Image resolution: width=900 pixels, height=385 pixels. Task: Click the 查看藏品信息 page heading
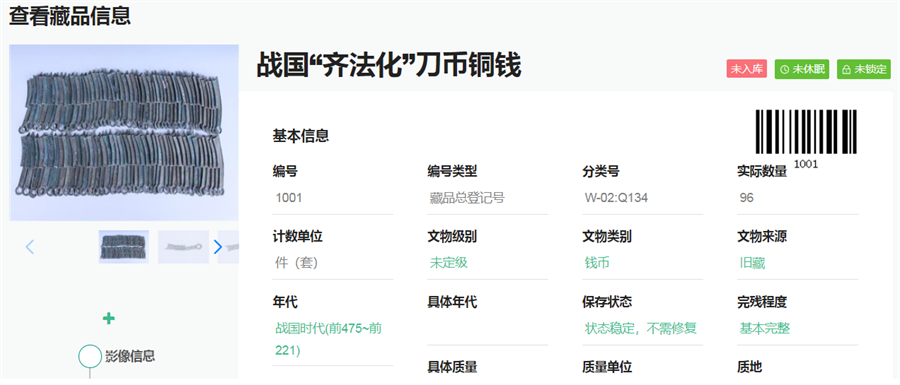[70, 15]
